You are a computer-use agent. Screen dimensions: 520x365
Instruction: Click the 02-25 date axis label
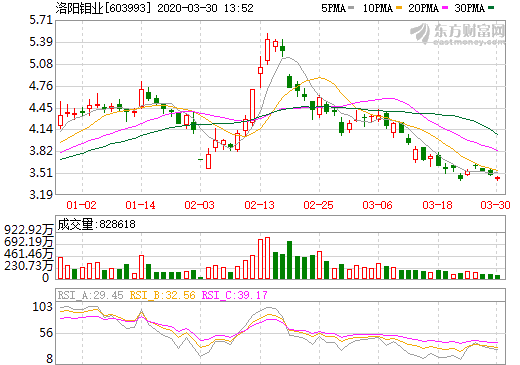pos(318,205)
